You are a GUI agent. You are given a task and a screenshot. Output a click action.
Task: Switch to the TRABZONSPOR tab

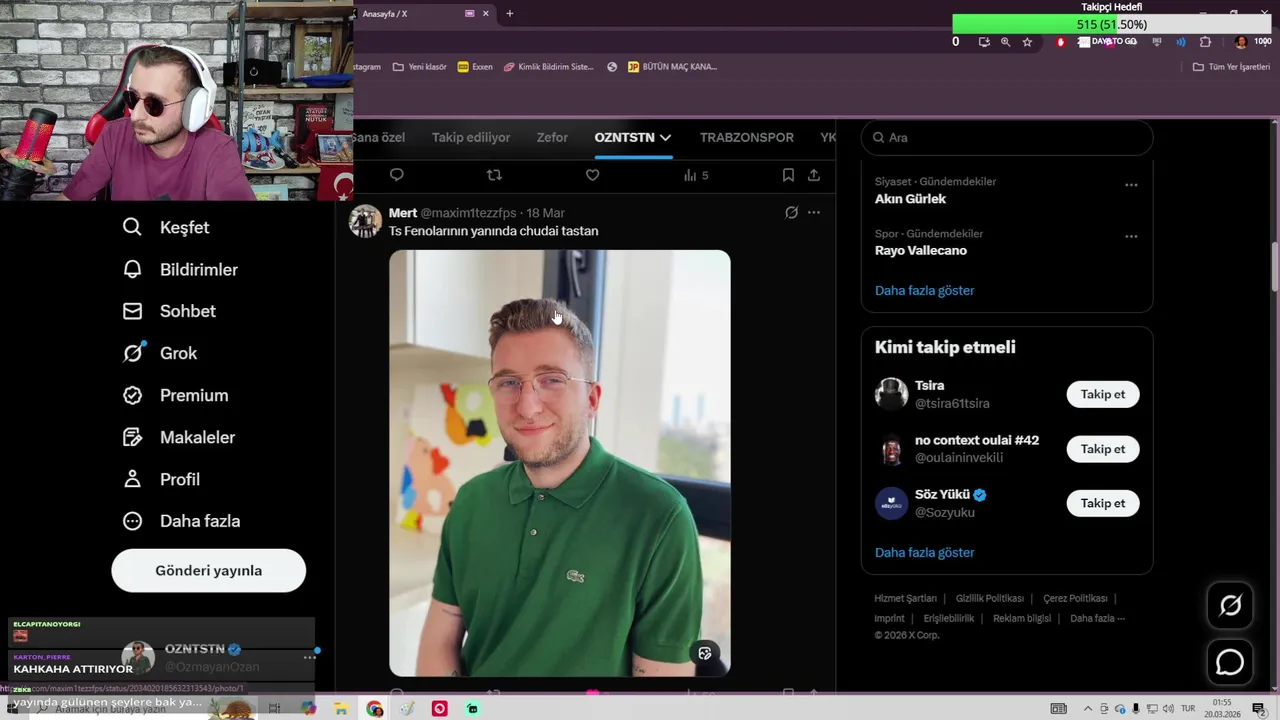pos(747,137)
